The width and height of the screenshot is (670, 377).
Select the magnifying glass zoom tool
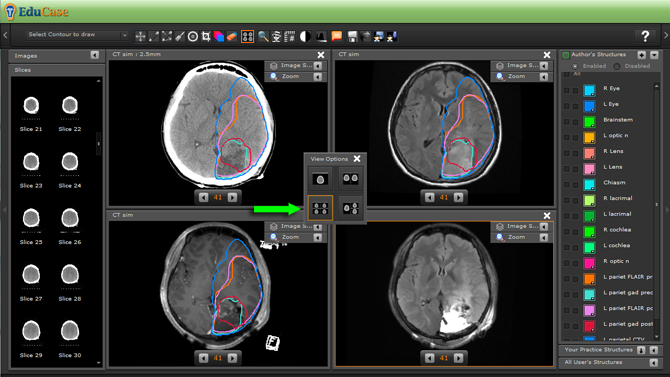[263, 36]
